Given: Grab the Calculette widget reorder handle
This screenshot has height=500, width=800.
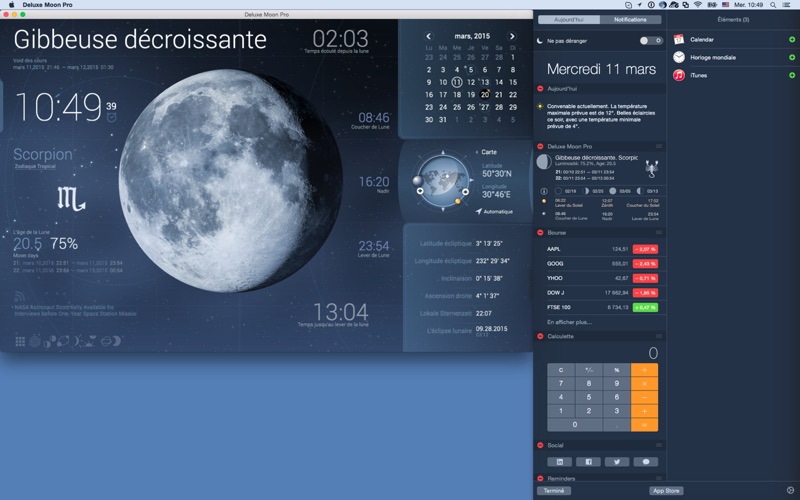Looking at the screenshot, I should point(659,336).
